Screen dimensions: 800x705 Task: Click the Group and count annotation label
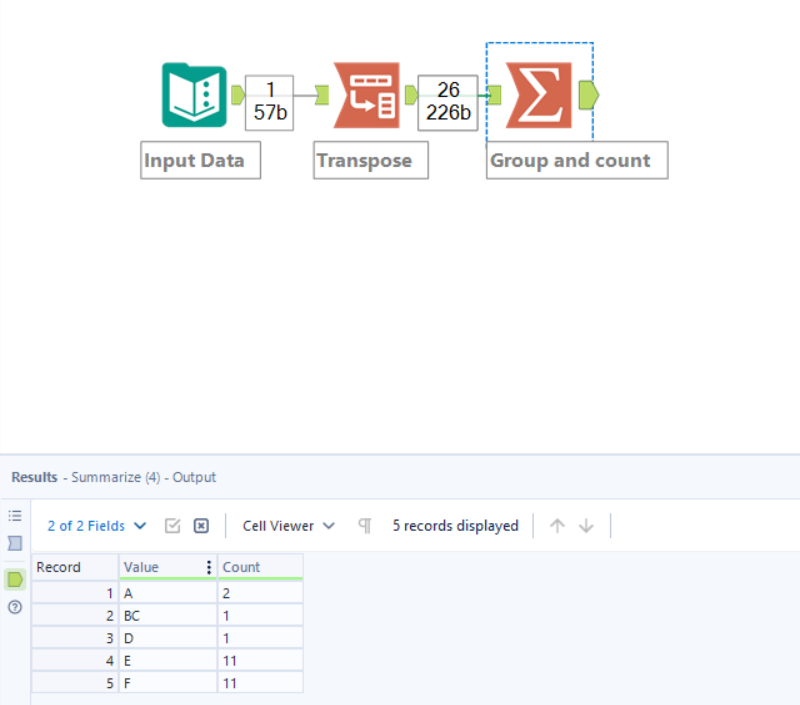point(576,160)
